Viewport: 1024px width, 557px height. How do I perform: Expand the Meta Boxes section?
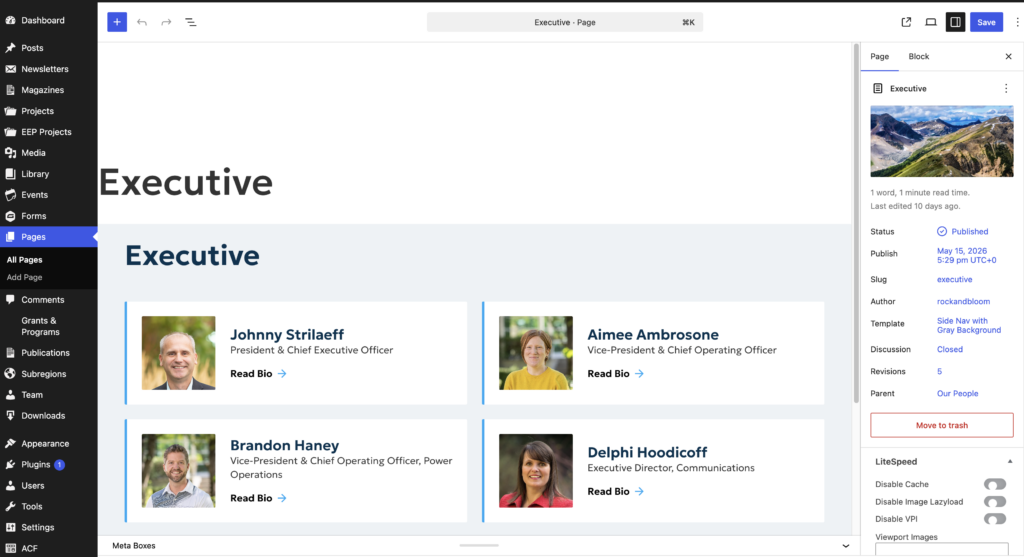[846, 546]
